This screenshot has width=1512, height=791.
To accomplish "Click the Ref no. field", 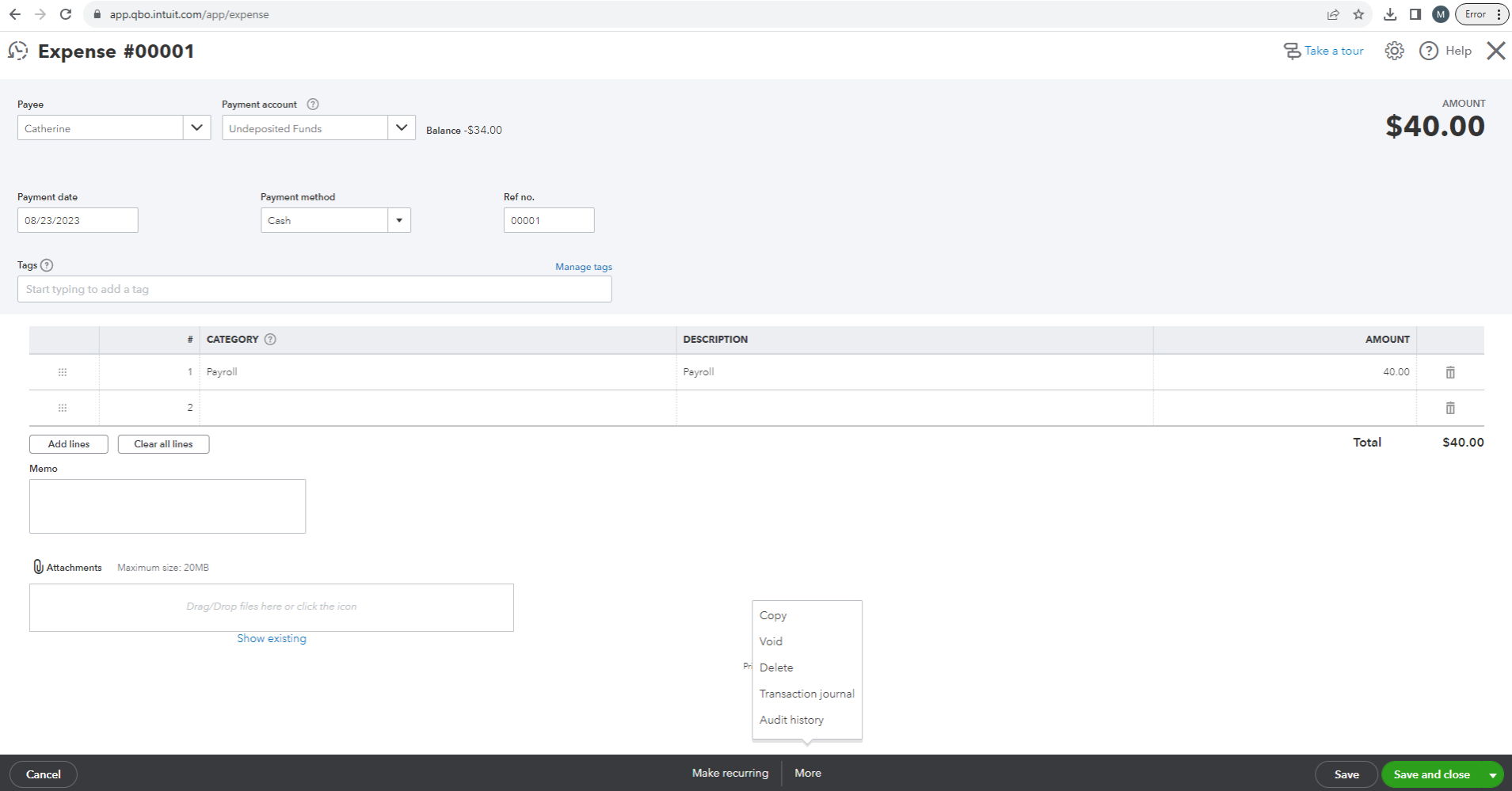I will click(549, 220).
